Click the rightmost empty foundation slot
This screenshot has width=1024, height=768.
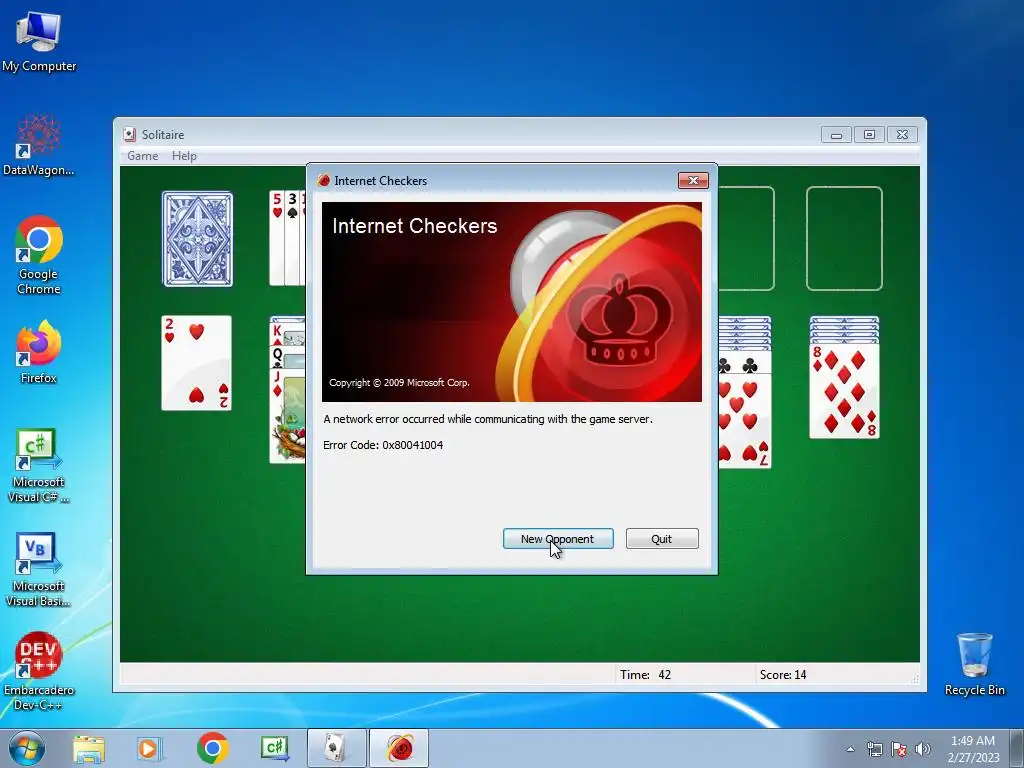pos(844,238)
